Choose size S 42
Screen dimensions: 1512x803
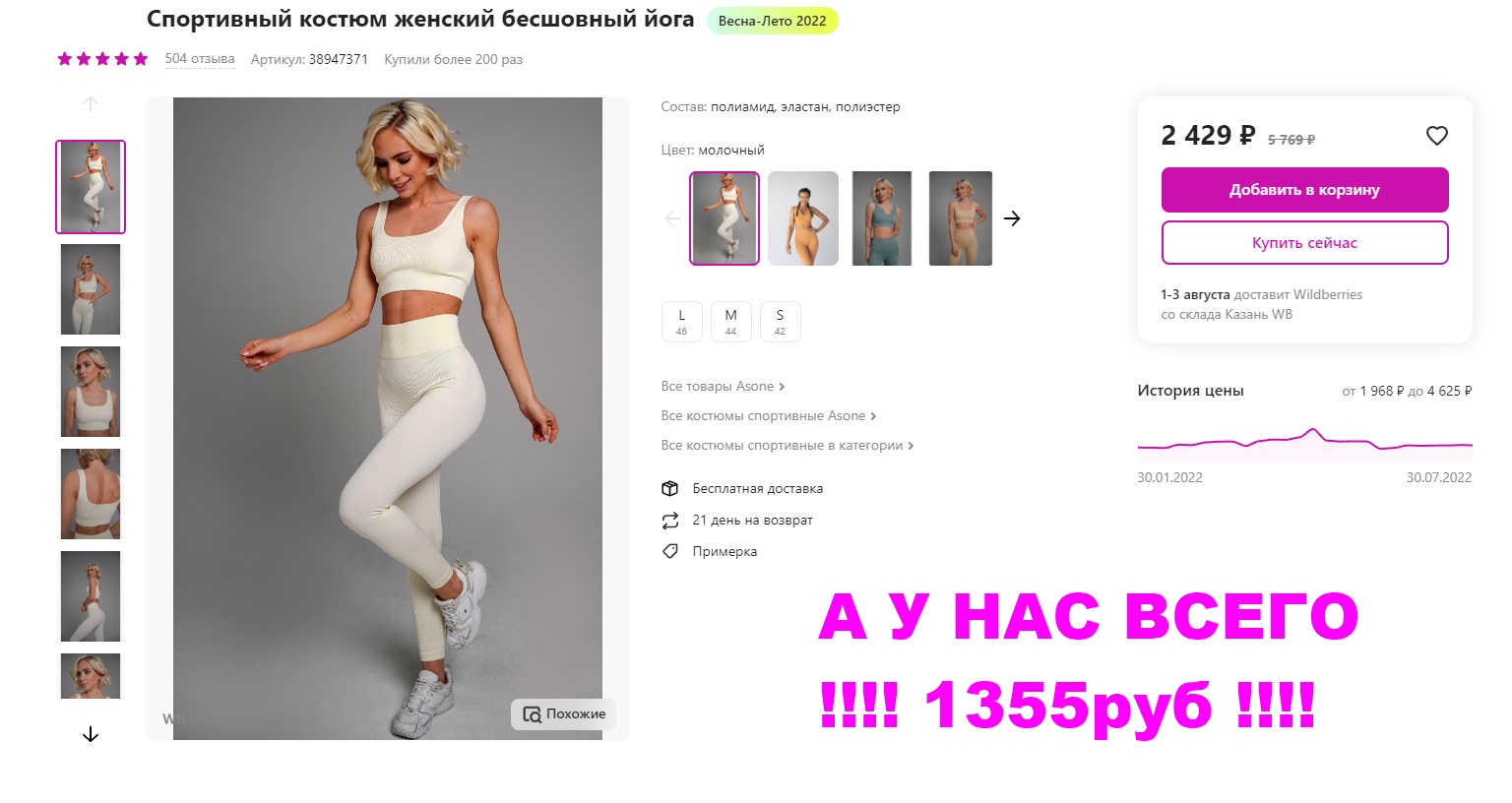(x=780, y=322)
